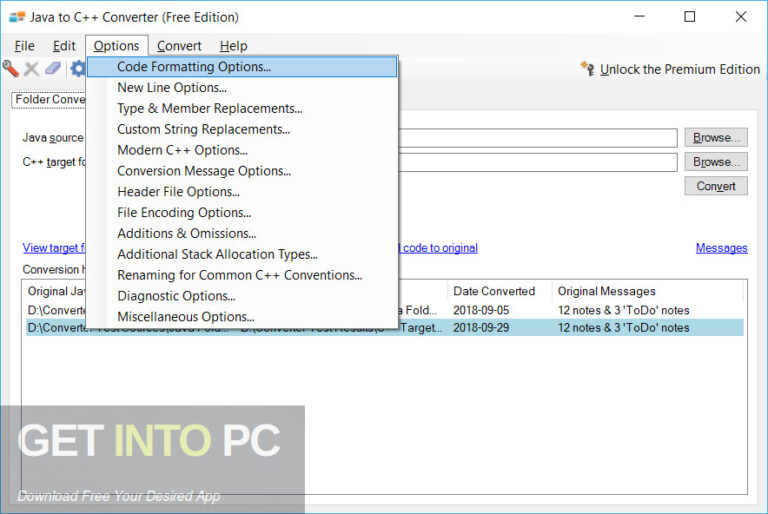Select Type & Member Replacements...
Viewport: 768px width, 514px height.
click(242, 108)
